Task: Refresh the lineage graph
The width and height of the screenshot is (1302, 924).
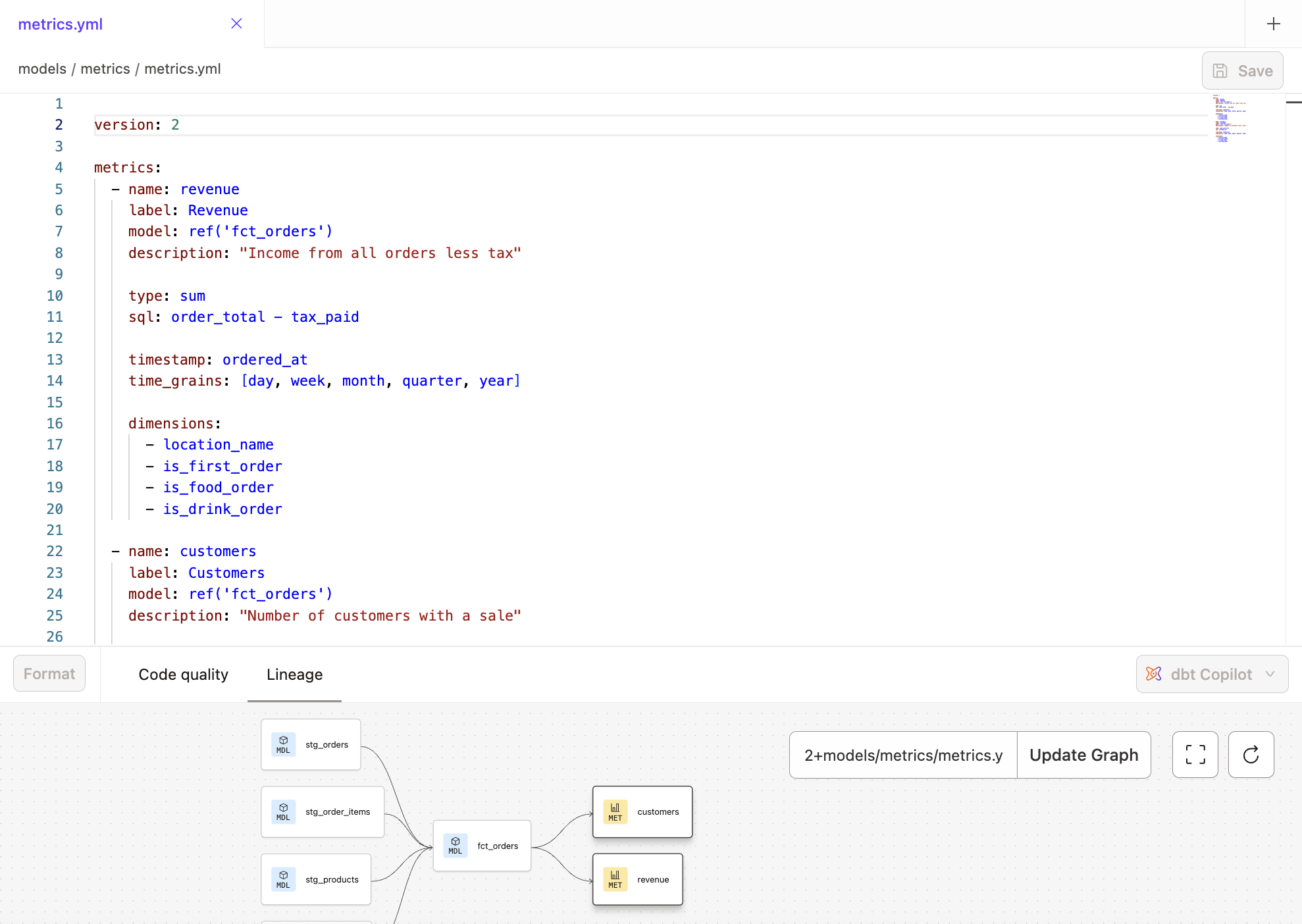Action: pyautogui.click(x=1250, y=754)
